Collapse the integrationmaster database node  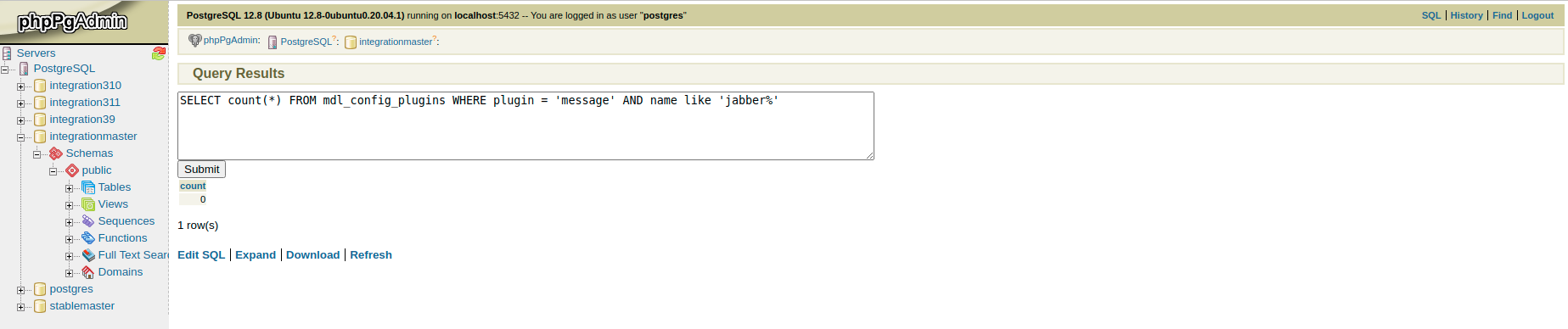click(20, 137)
